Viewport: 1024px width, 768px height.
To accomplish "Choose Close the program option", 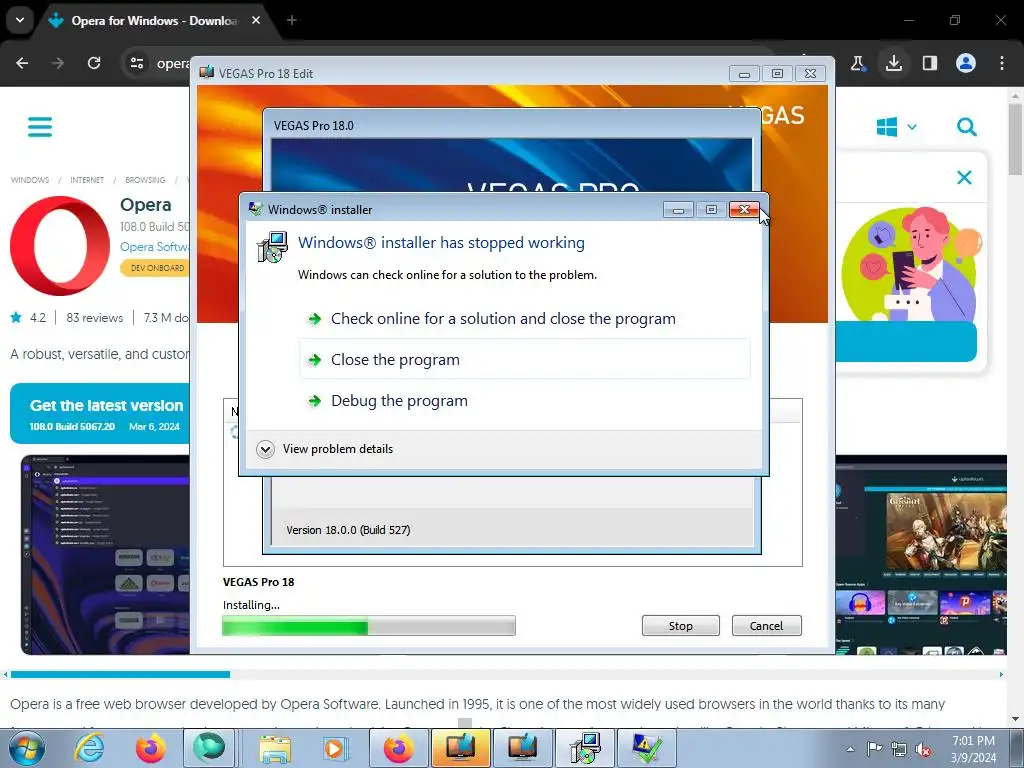I will [x=524, y=359].
